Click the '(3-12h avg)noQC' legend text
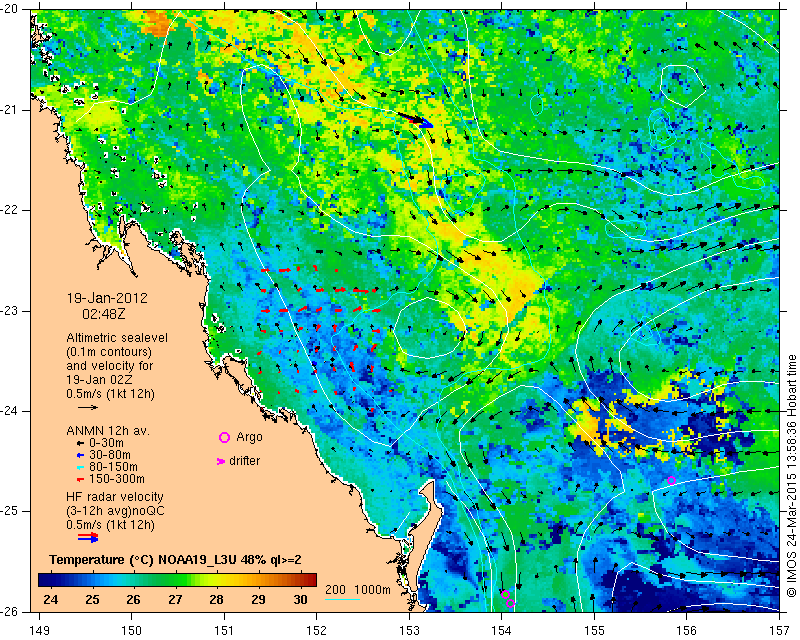This screenshot has height=640, width=800. click(x=115, y=511)
